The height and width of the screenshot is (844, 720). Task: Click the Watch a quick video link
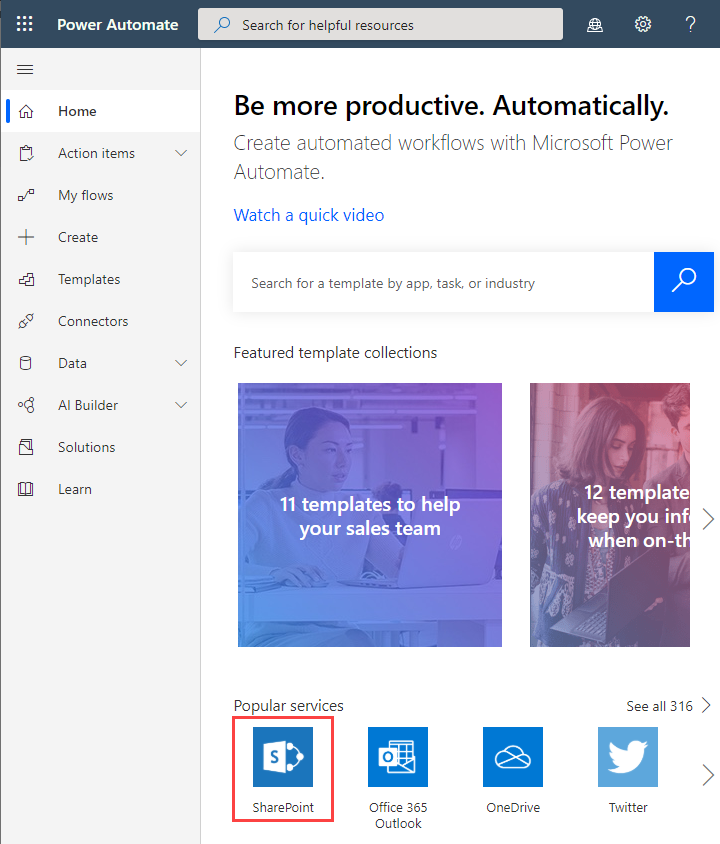(x=309, y=215)
